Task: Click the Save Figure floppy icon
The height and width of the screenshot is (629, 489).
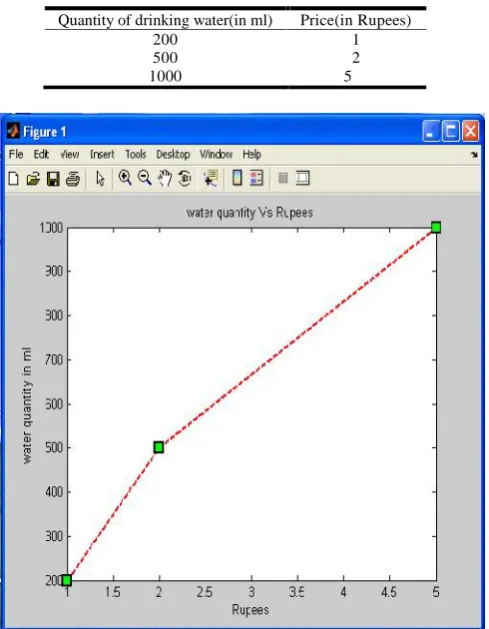Action: [53, 179]
